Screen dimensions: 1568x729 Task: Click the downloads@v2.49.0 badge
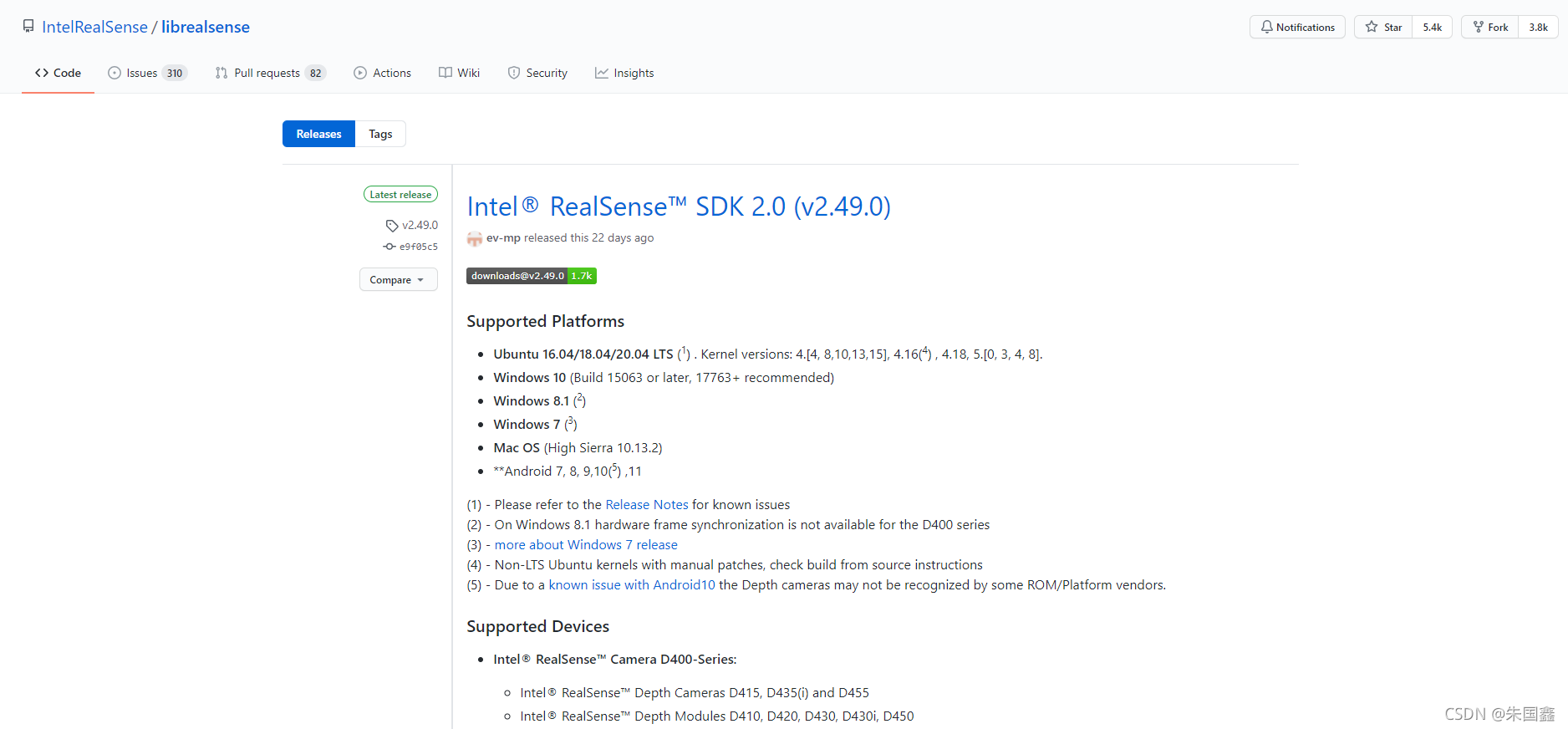point(532,276)
